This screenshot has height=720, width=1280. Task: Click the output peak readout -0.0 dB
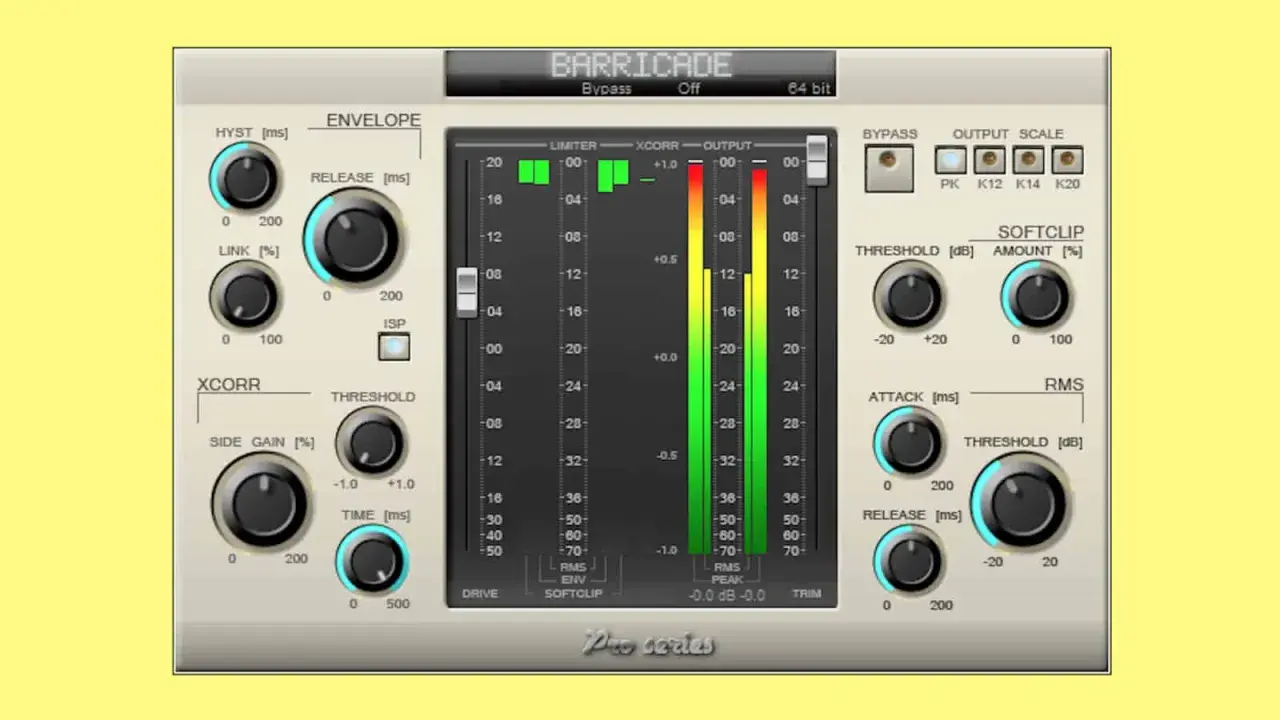coord(725,595)
